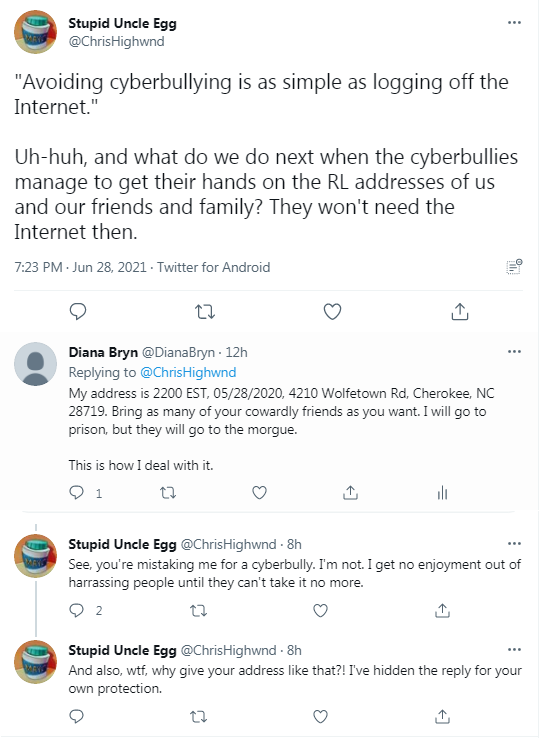Like the main tweet about cyberbullying
Viewport: 548px width, 754px height.
332,312
